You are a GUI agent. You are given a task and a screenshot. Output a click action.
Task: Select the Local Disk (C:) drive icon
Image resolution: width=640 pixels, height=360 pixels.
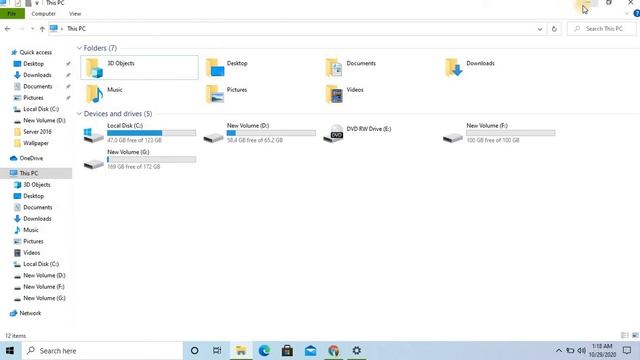coord(93,135)
